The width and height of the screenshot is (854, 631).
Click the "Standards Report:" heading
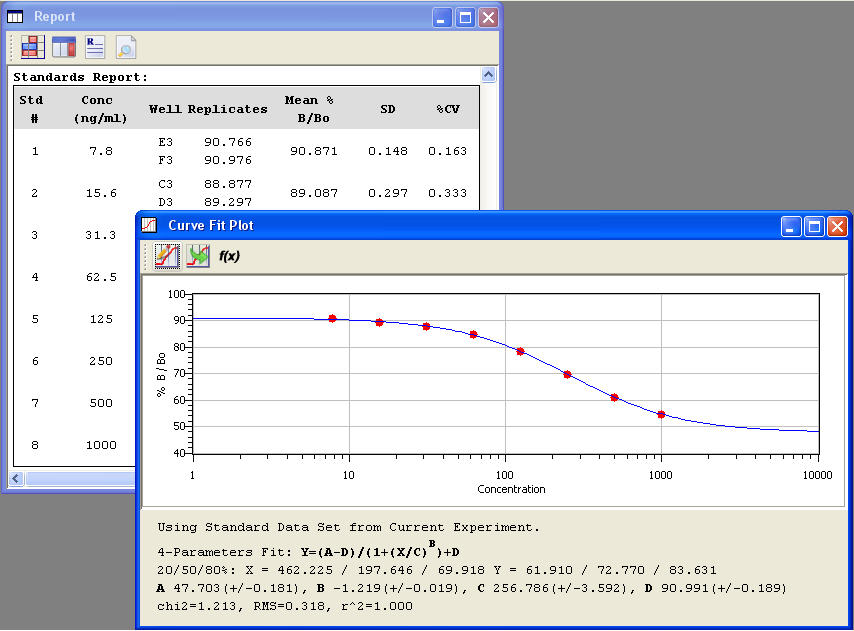pos(80,77)
